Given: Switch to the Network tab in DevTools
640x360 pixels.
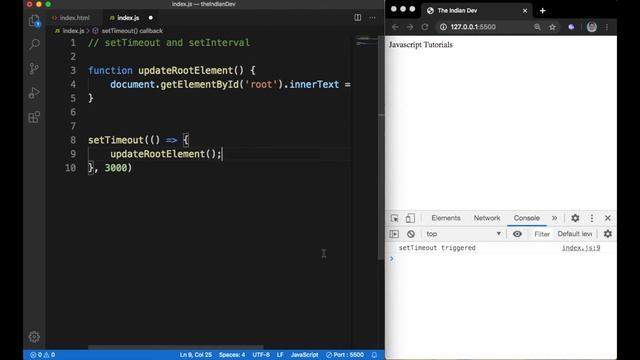Looking at the screenshot, I should pos(487,218).
